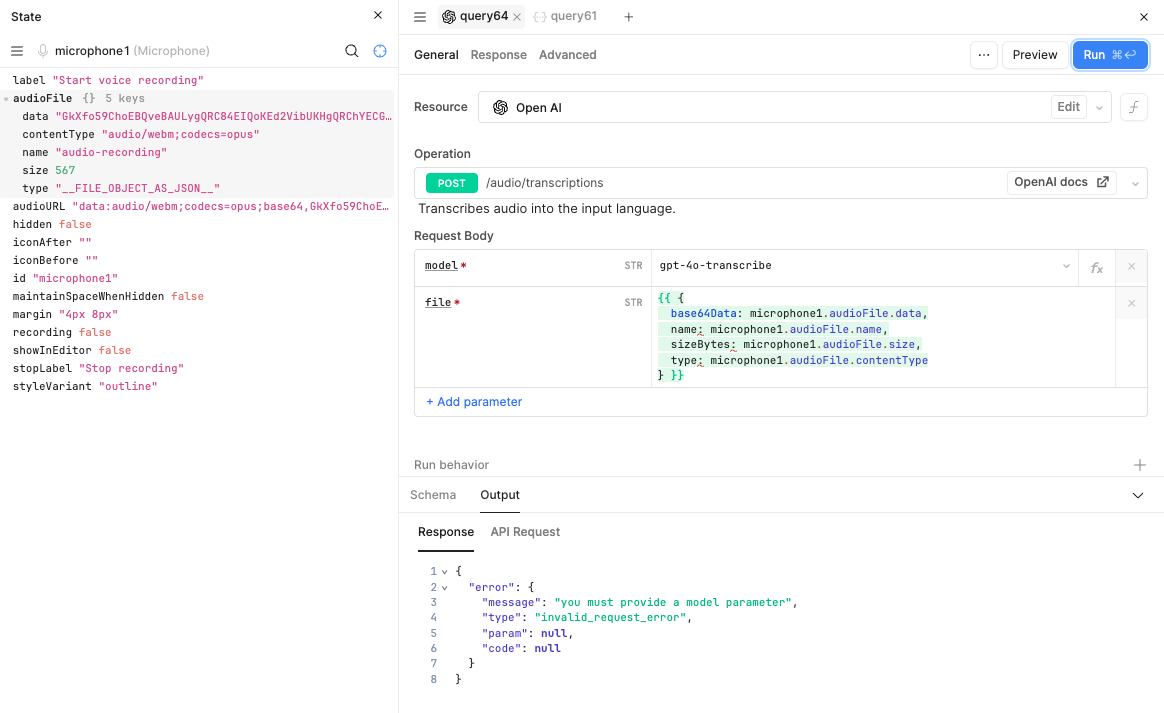The width and height of the screenshot is (1164, 713).
Task: Click the maintainSpaceWhenHidden false row
Action: pyautogui.click(x=197, y=296)
